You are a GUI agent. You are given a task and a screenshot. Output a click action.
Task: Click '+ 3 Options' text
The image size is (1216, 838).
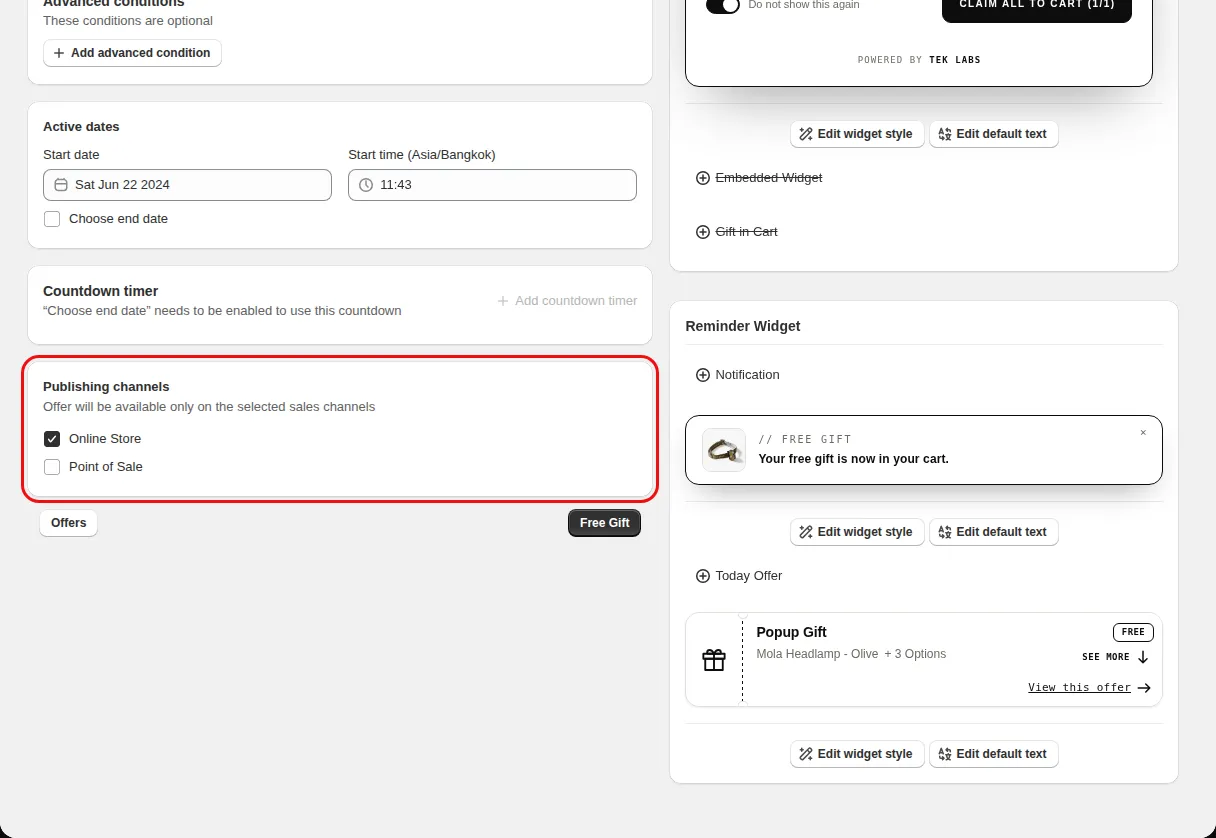point(915,654)
